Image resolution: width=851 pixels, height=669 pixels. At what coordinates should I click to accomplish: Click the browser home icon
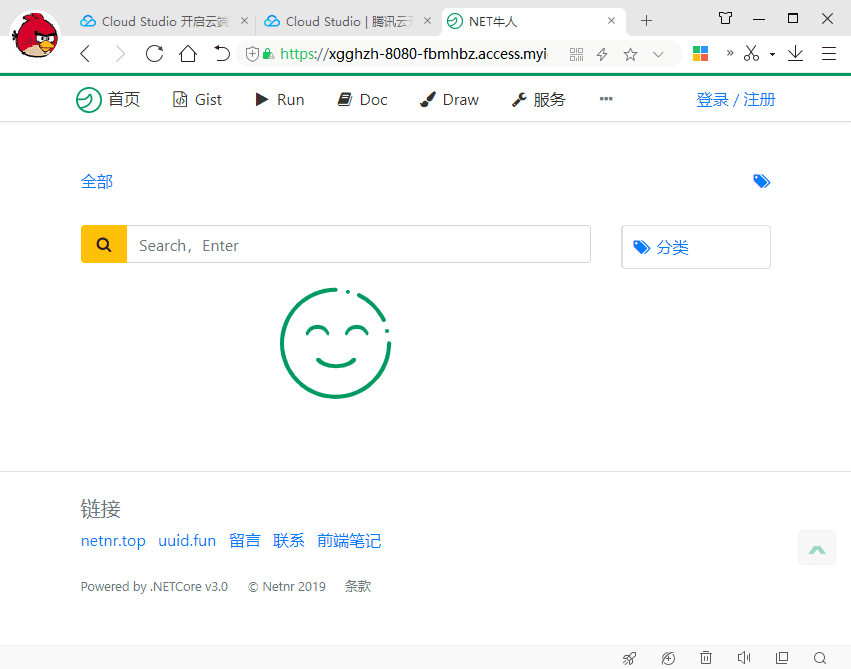(187, 54)
